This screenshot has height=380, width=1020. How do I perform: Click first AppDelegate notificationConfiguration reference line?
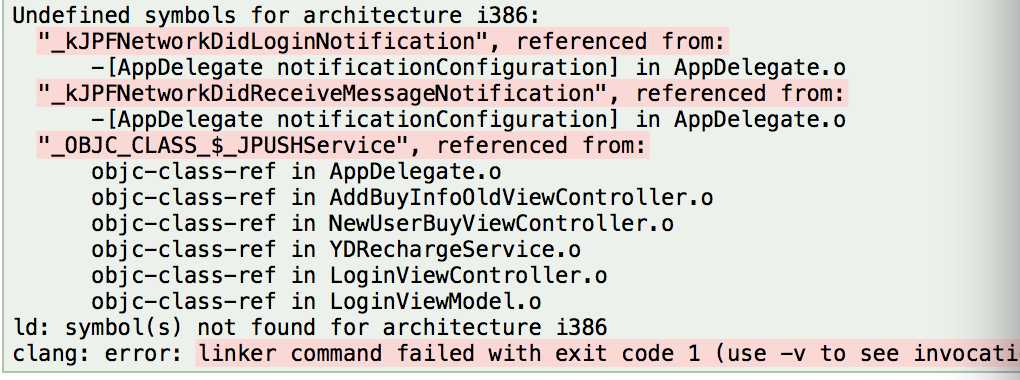[468, 68]
